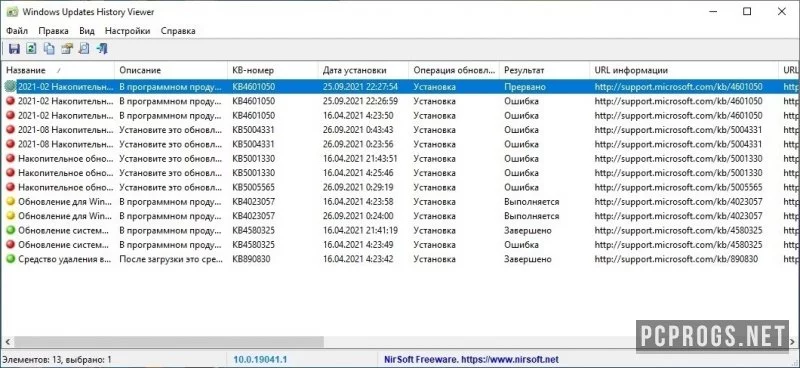The width and height of the screenshot is (800, 368).
Task: Click the horizontal scrollbar left arrow
Action: point(7,341)
